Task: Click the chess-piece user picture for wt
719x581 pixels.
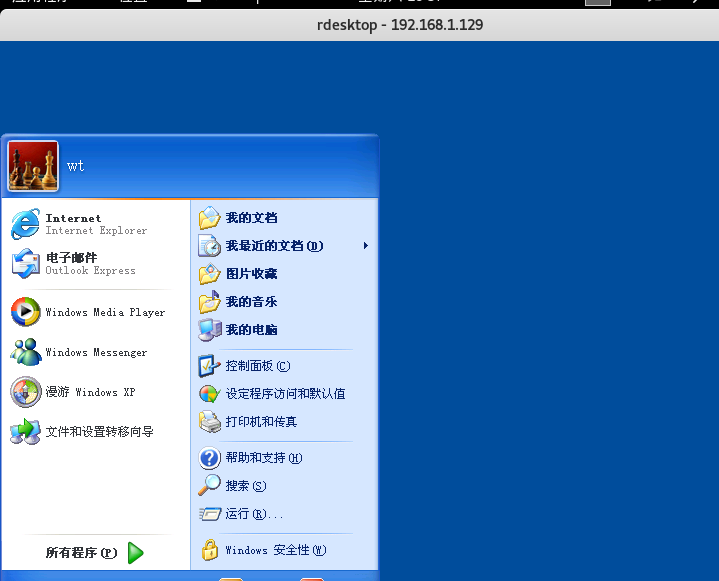Action: tap(33, 166)
